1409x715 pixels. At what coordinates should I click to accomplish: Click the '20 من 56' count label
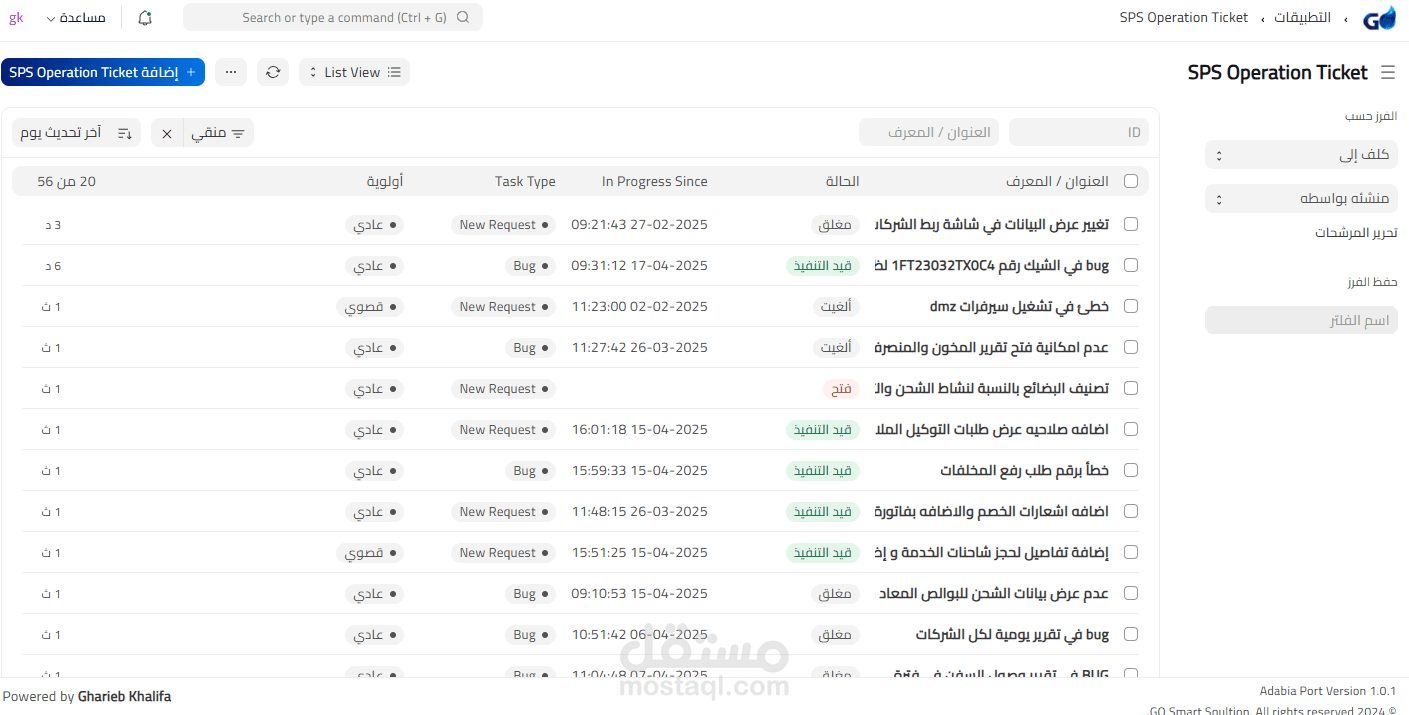tap(67, 181)
